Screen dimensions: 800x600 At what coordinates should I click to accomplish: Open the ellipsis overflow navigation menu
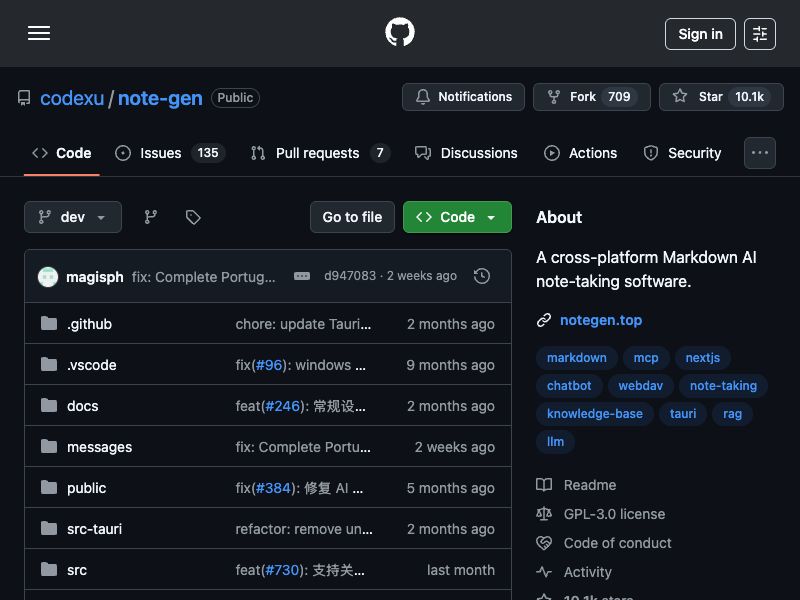[x=760, y=153]
